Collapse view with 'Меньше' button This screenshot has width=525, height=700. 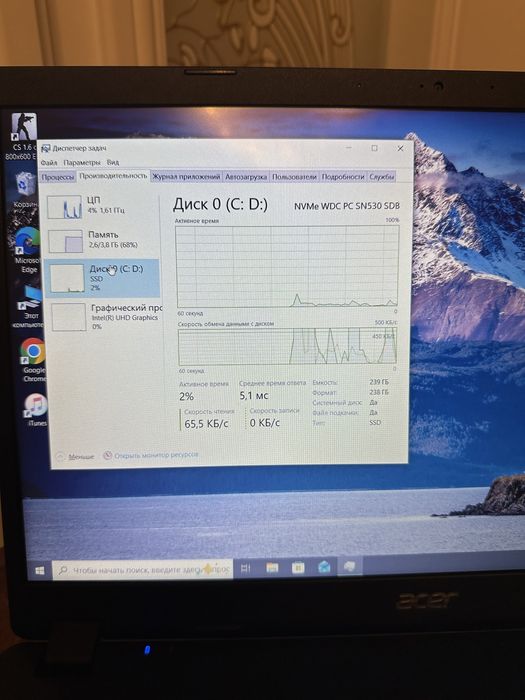[x=75, y=457]
